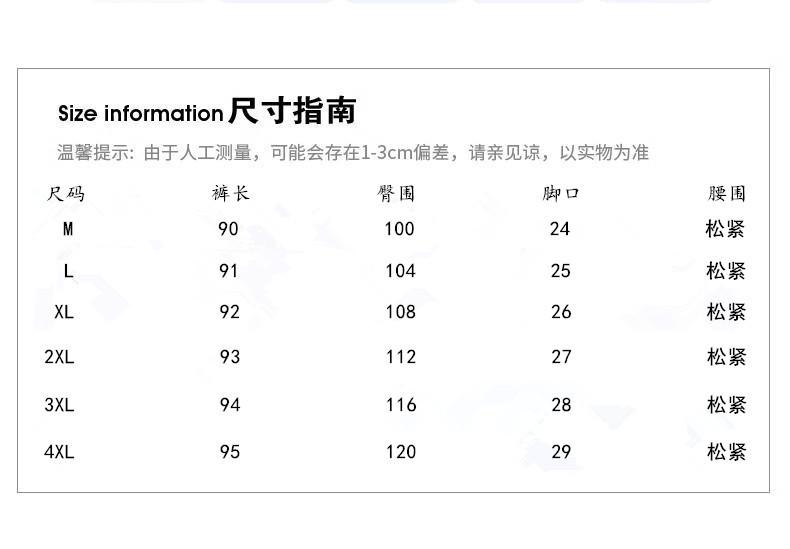790x549 pixels.
Task: Click hip measurement value 104
Action: click(399, 271)
